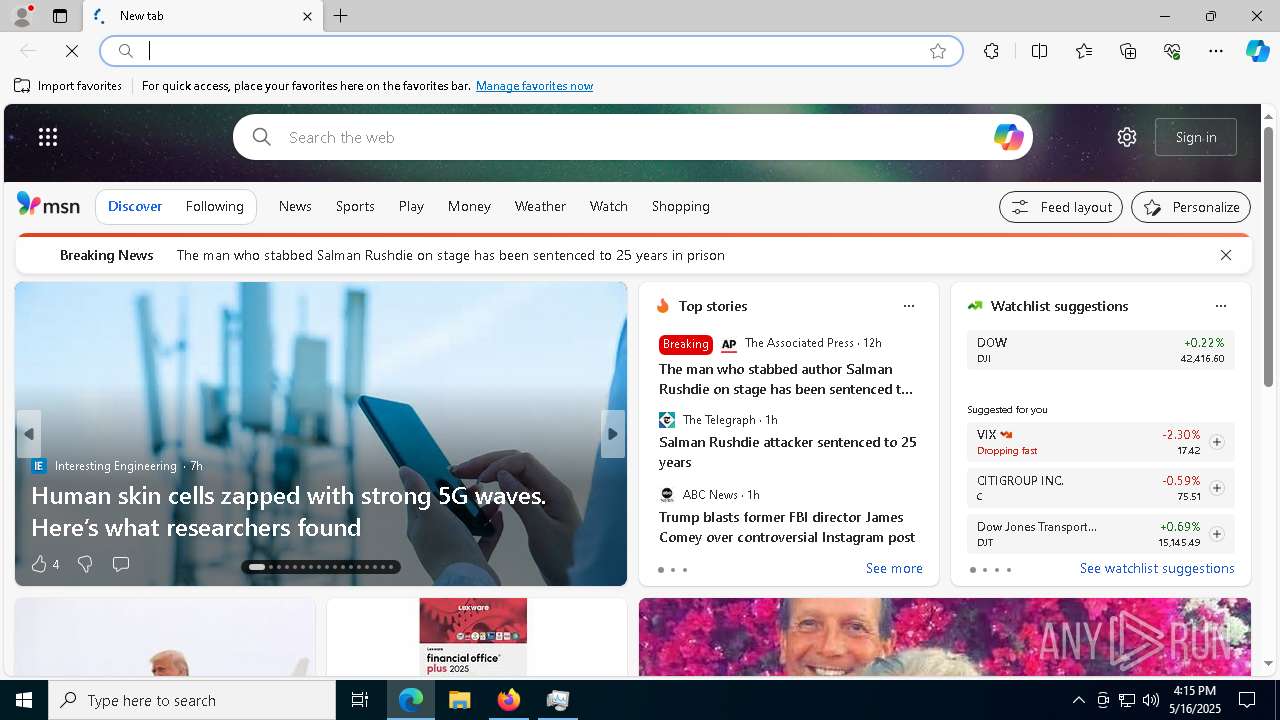Add Citigroup Inc. to watchlist
Image resolution: width=1280 pixels, height=720 pixels.
pos(1217,488)
